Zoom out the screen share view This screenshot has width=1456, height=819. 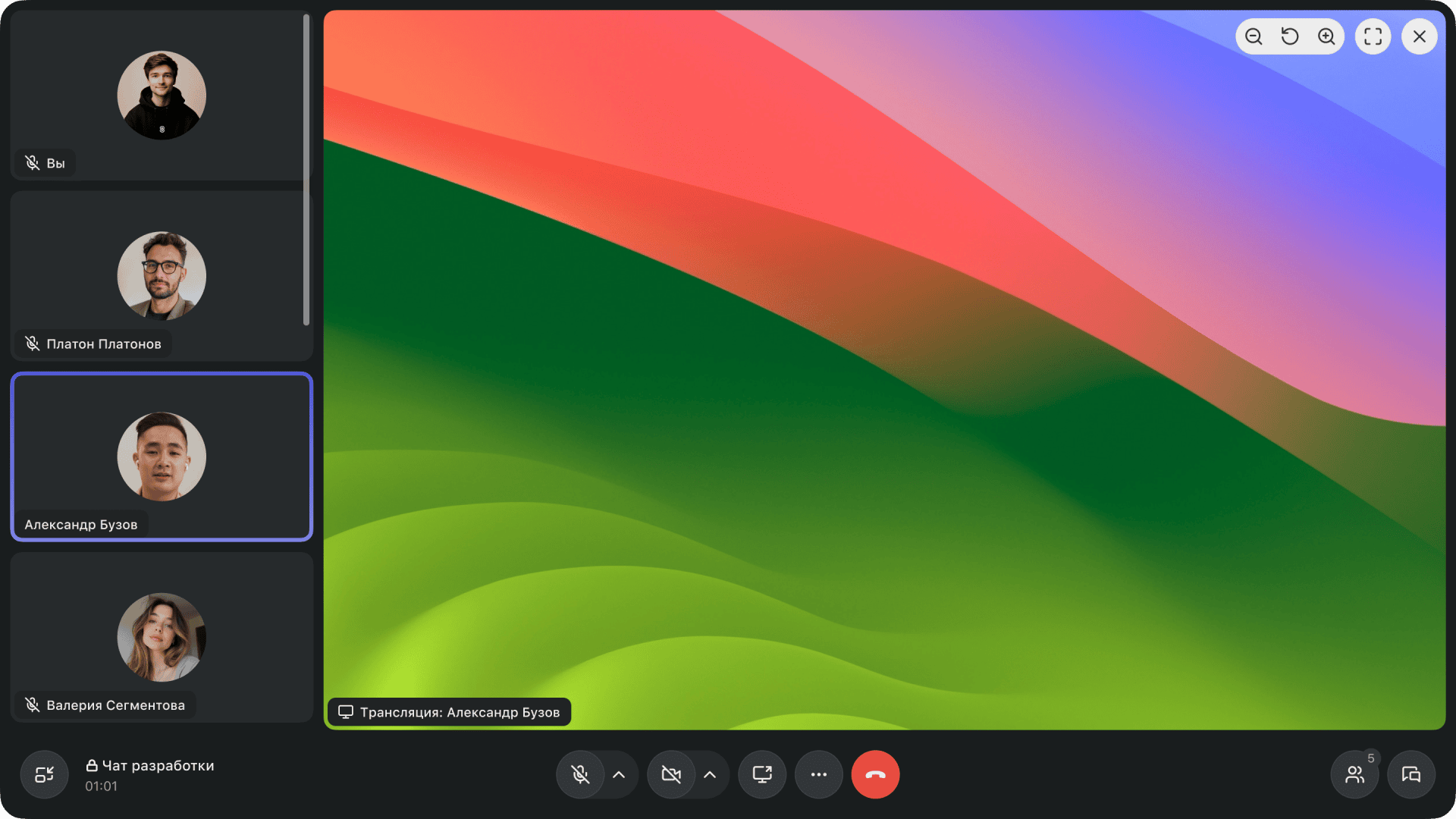(1254, 36)
